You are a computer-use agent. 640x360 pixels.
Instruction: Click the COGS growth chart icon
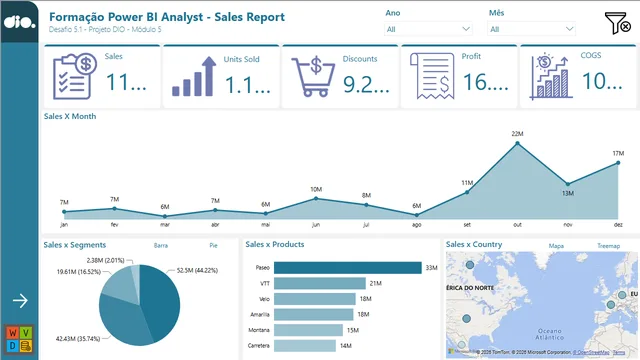coord(551,76)
